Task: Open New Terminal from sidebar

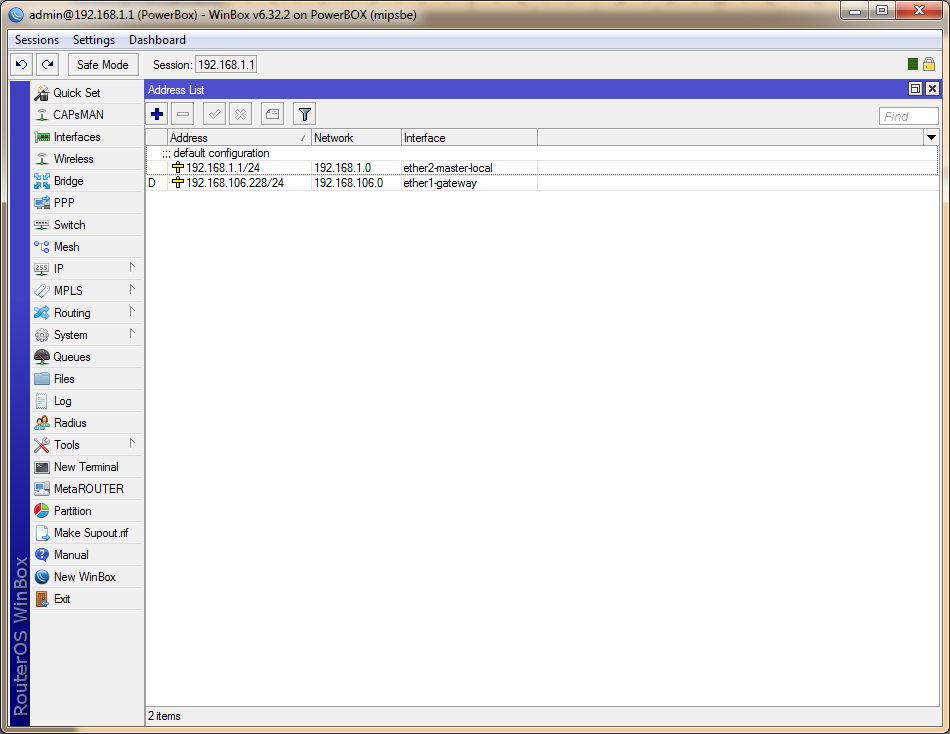Action: coord(85,467)
